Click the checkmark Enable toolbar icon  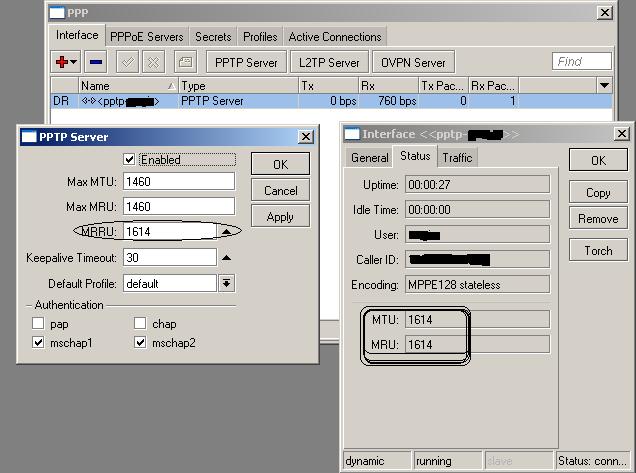(x=127, y=62)
